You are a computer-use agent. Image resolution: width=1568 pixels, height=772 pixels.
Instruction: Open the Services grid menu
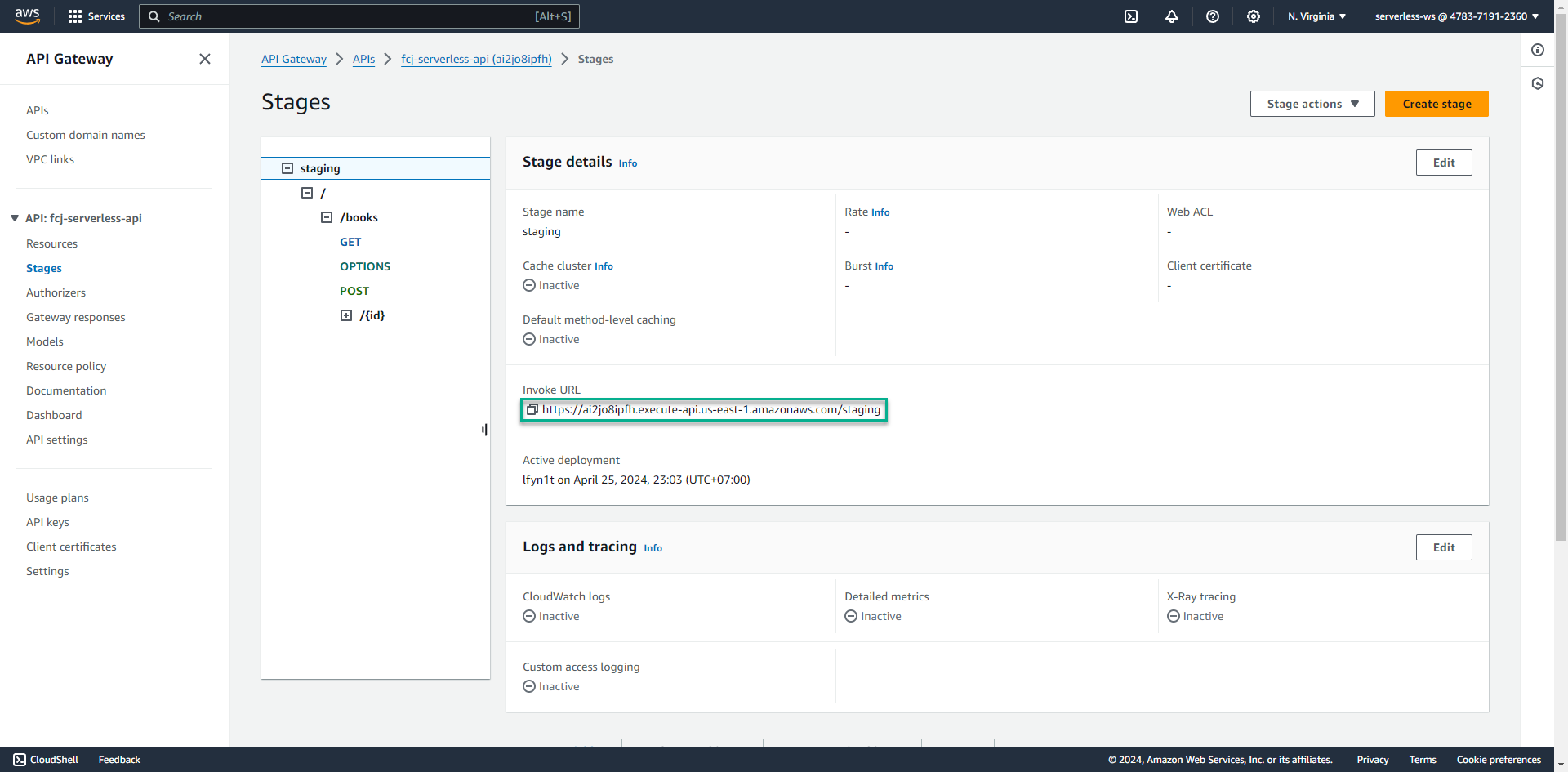pyautogui.click(x=96, y=16)
